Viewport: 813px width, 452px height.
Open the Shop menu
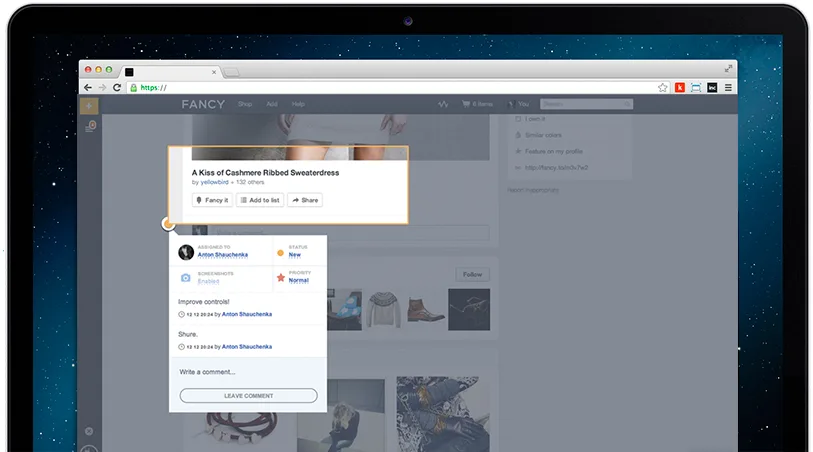(x=245, y=104)
